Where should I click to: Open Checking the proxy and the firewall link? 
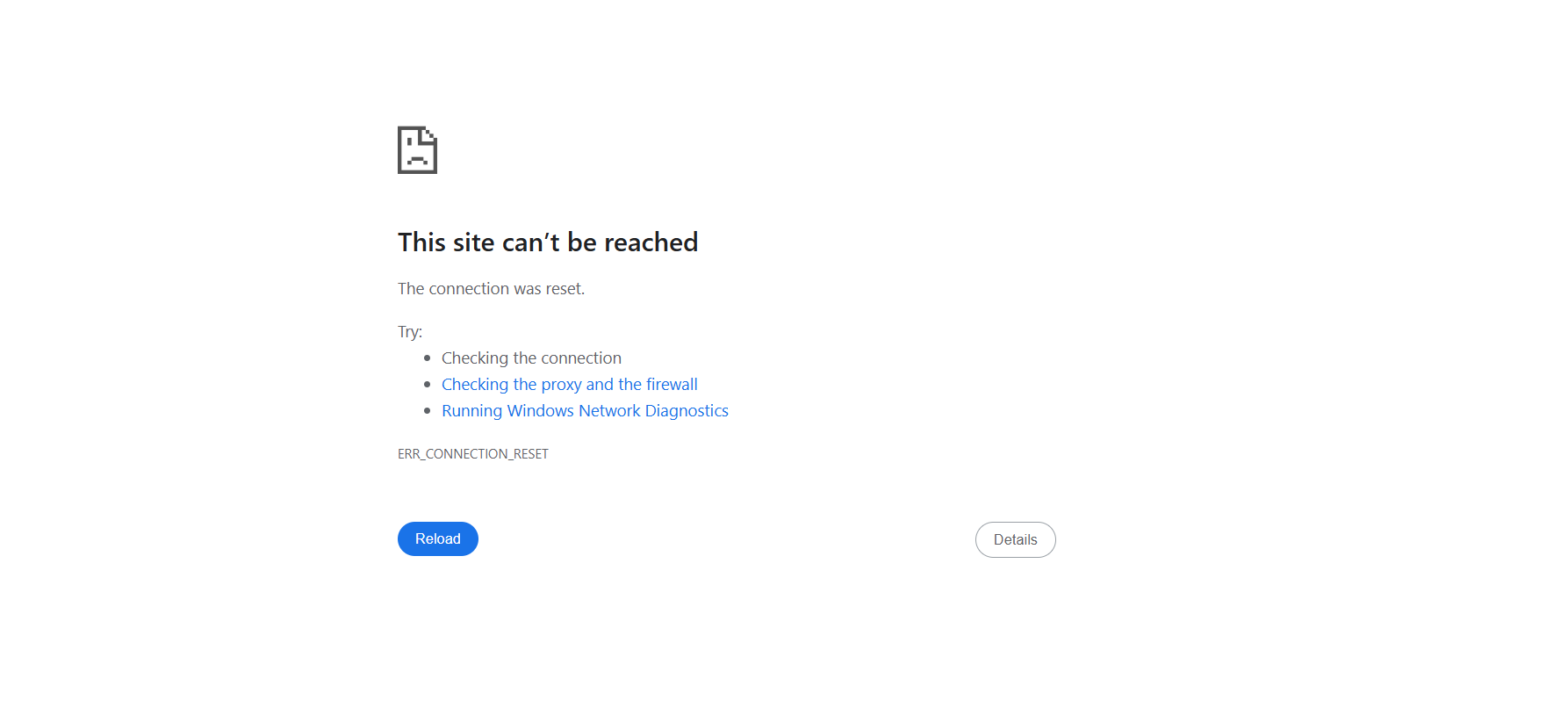click(569, 384)
